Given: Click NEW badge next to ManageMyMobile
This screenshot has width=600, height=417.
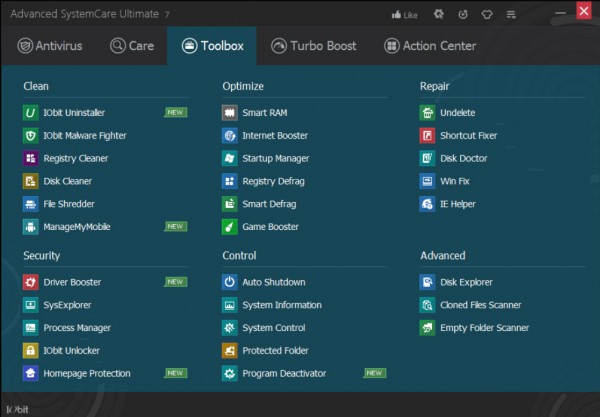Looking at the screenshot, I should coord(176,226).
